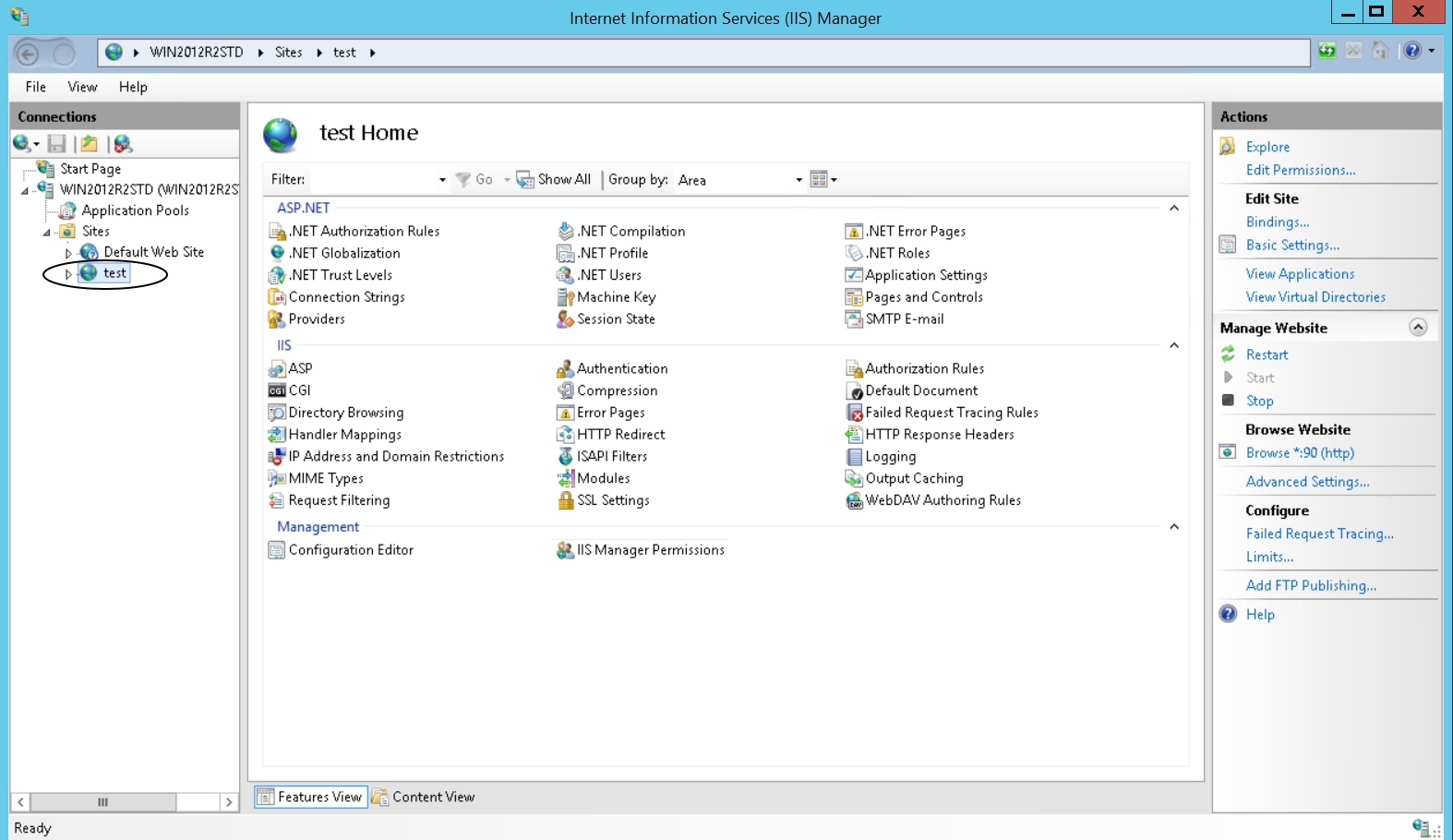
Task: Open Machine Key feature
Action: (x=606, y=297)
